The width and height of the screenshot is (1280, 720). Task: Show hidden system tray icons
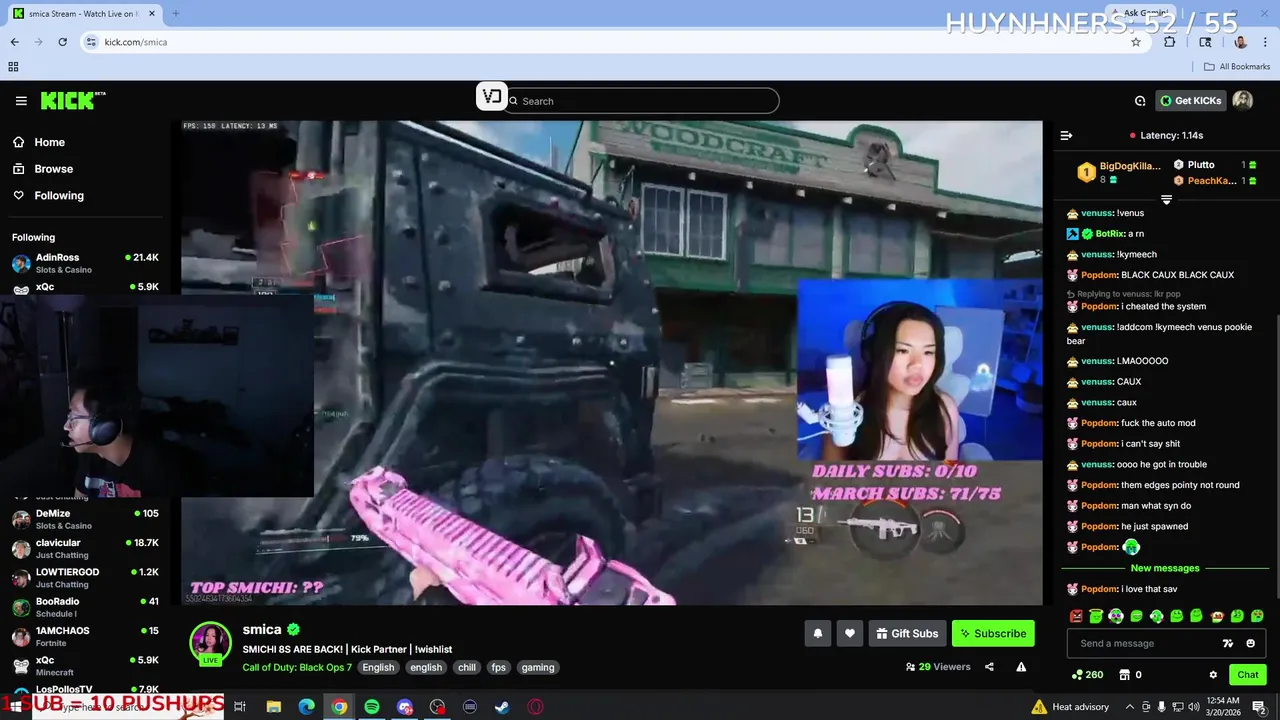1128,707
